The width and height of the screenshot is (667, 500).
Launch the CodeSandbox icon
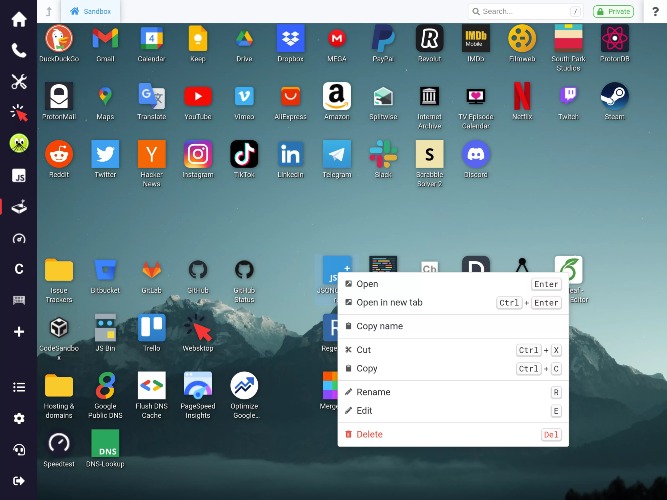point(59,328)
